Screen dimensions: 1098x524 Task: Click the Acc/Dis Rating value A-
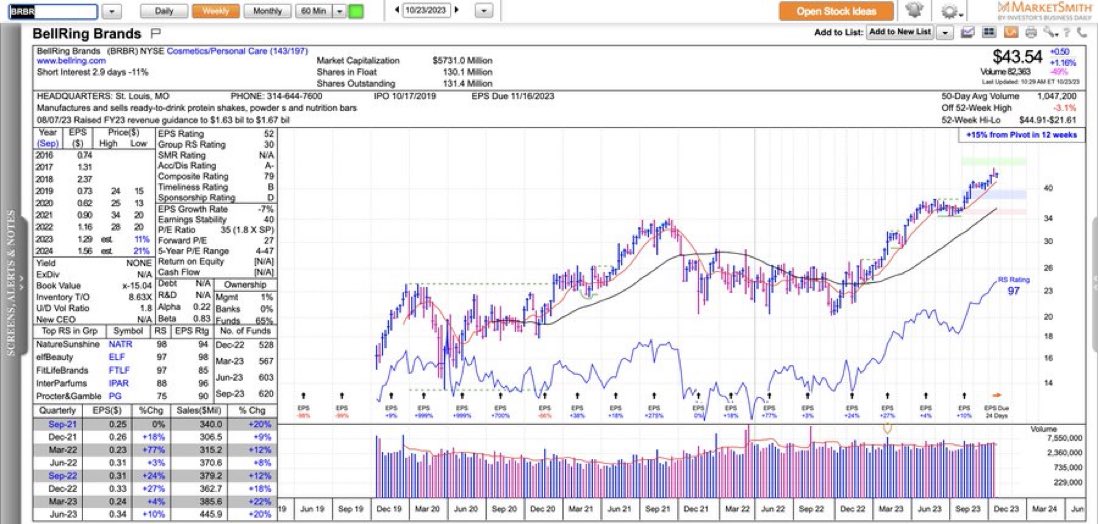click(270, 166)
